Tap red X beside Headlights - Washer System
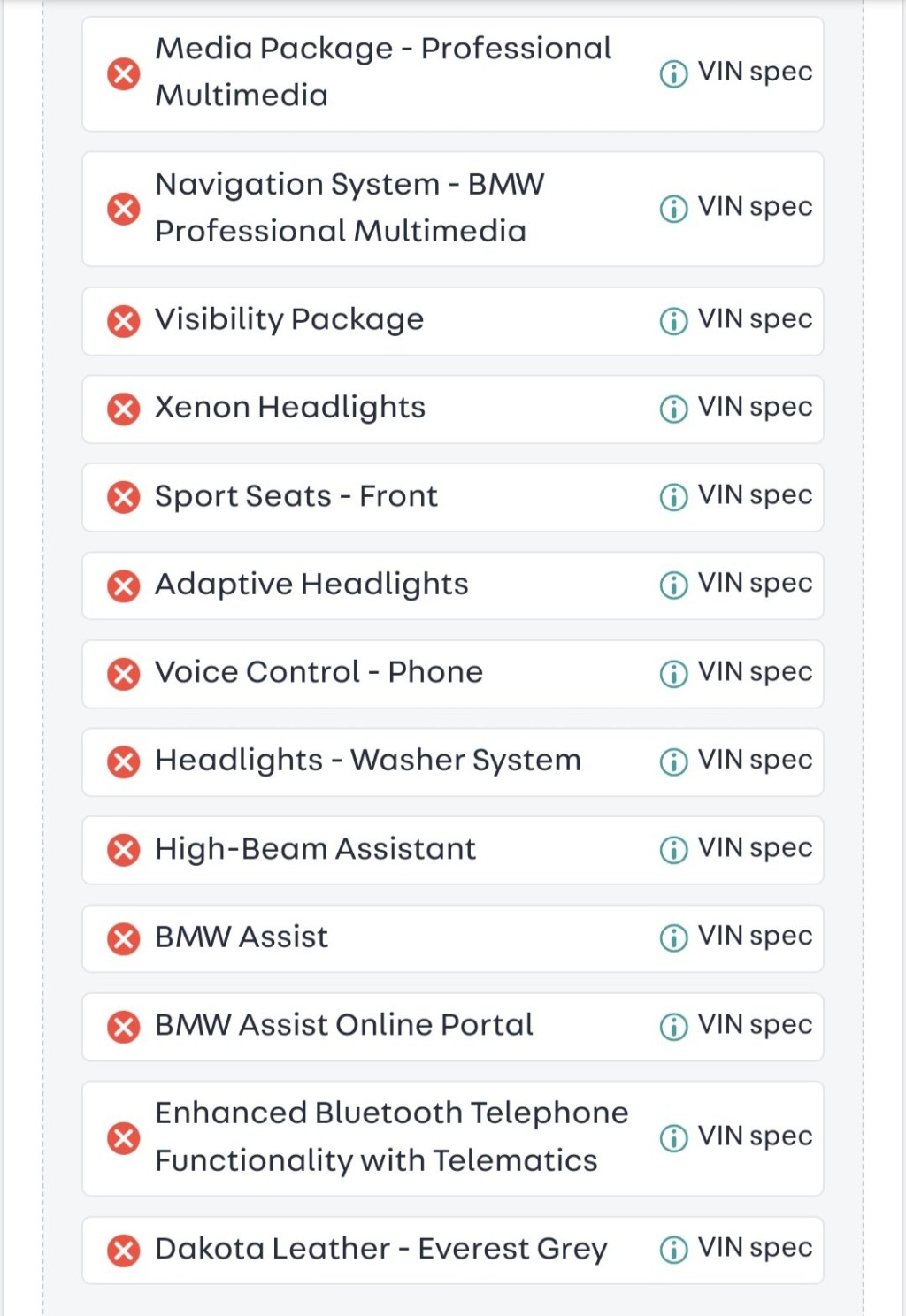 pos(124,761)
